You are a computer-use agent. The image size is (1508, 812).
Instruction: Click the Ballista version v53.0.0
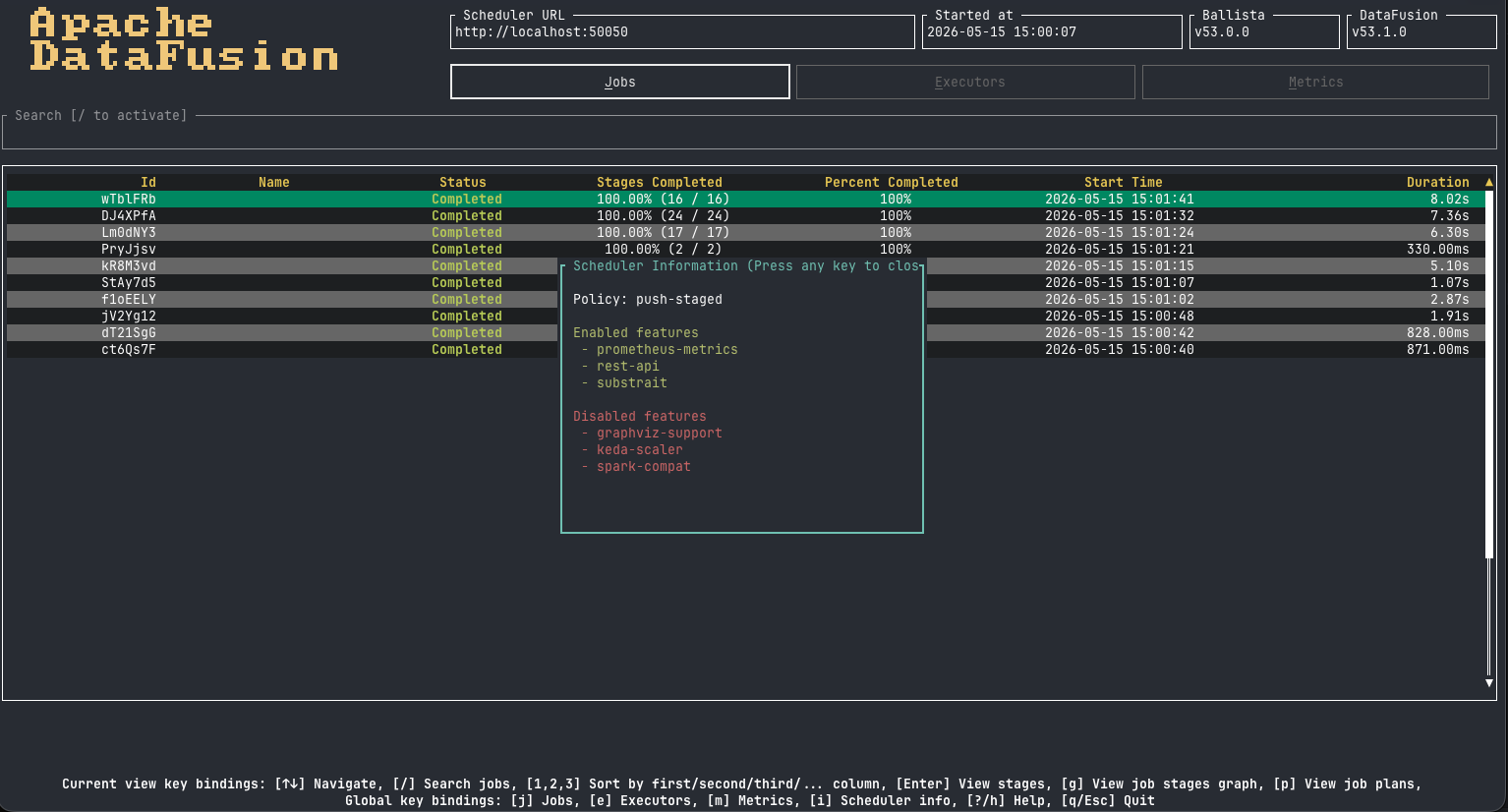click(x=1222, y=31)
